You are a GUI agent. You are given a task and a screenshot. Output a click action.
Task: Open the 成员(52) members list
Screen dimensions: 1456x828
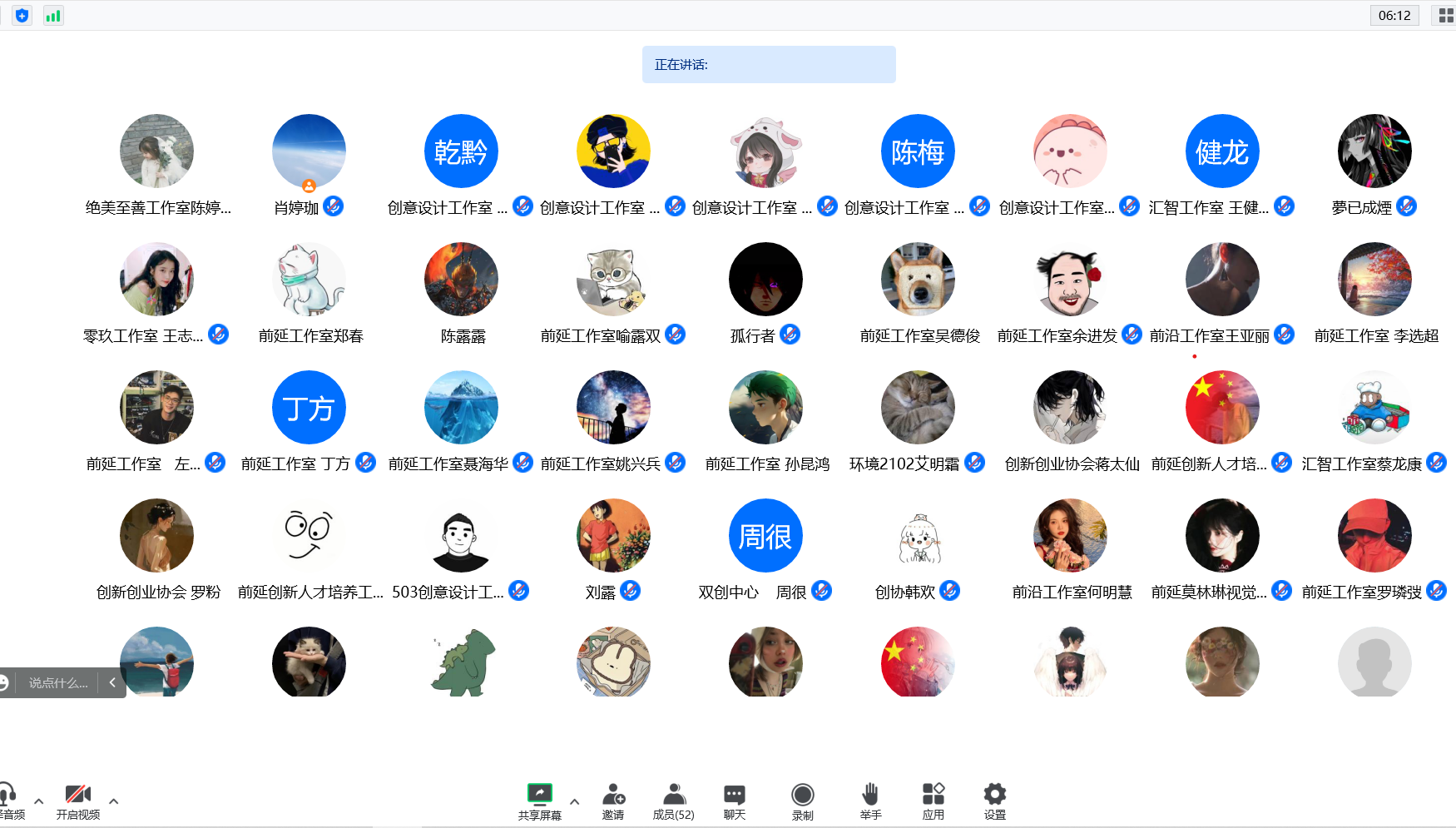(673, 794)
